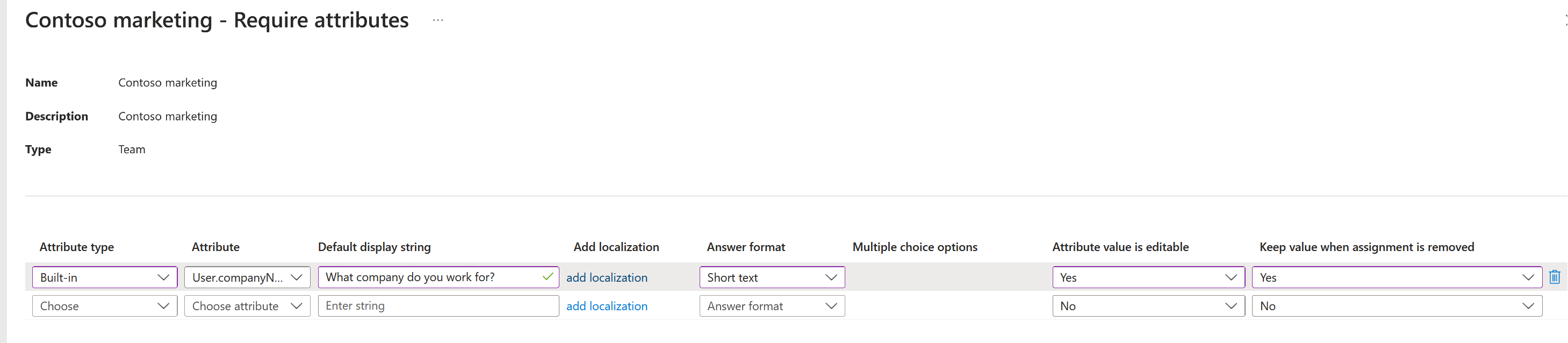Viewport: 1568px width, 343px height.
Task: Click the Multiple choice options column header
Action: [x=914, y=247]
